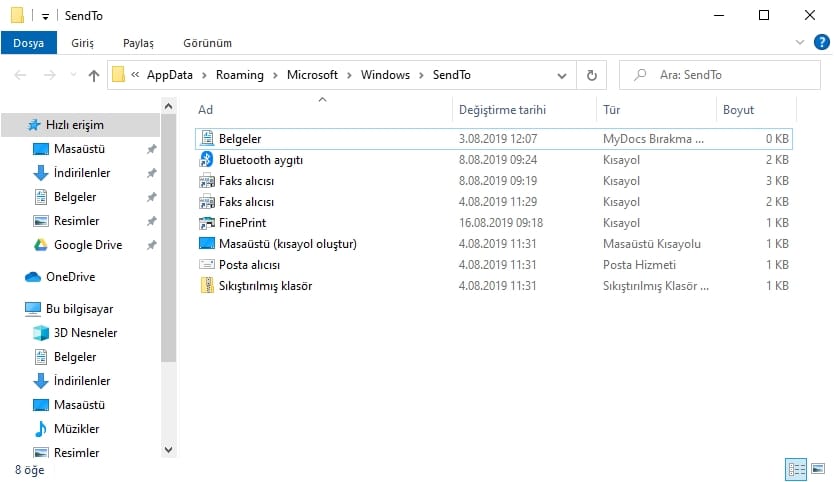834x482 pixels.
Task: Click the fax icon dated 8.08.2019 09:19
Action: tap(206, 180)
